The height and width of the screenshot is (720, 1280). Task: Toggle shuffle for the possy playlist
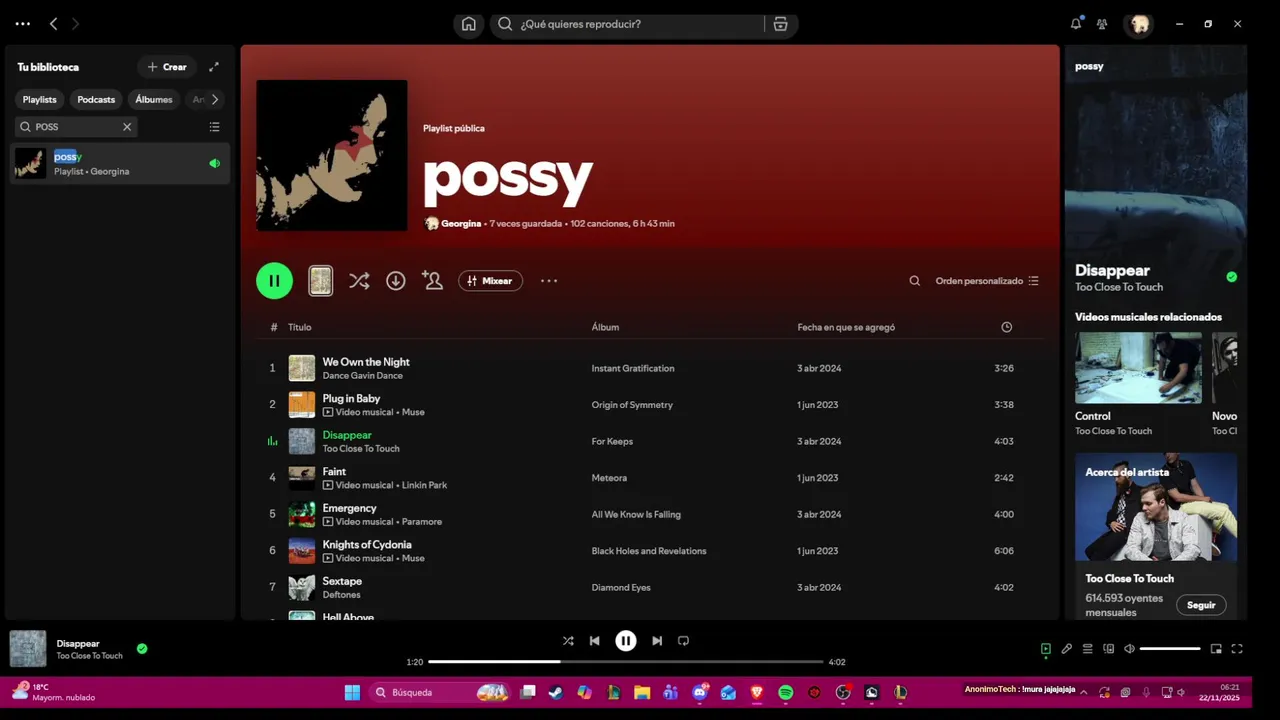[x=359, y=281]
